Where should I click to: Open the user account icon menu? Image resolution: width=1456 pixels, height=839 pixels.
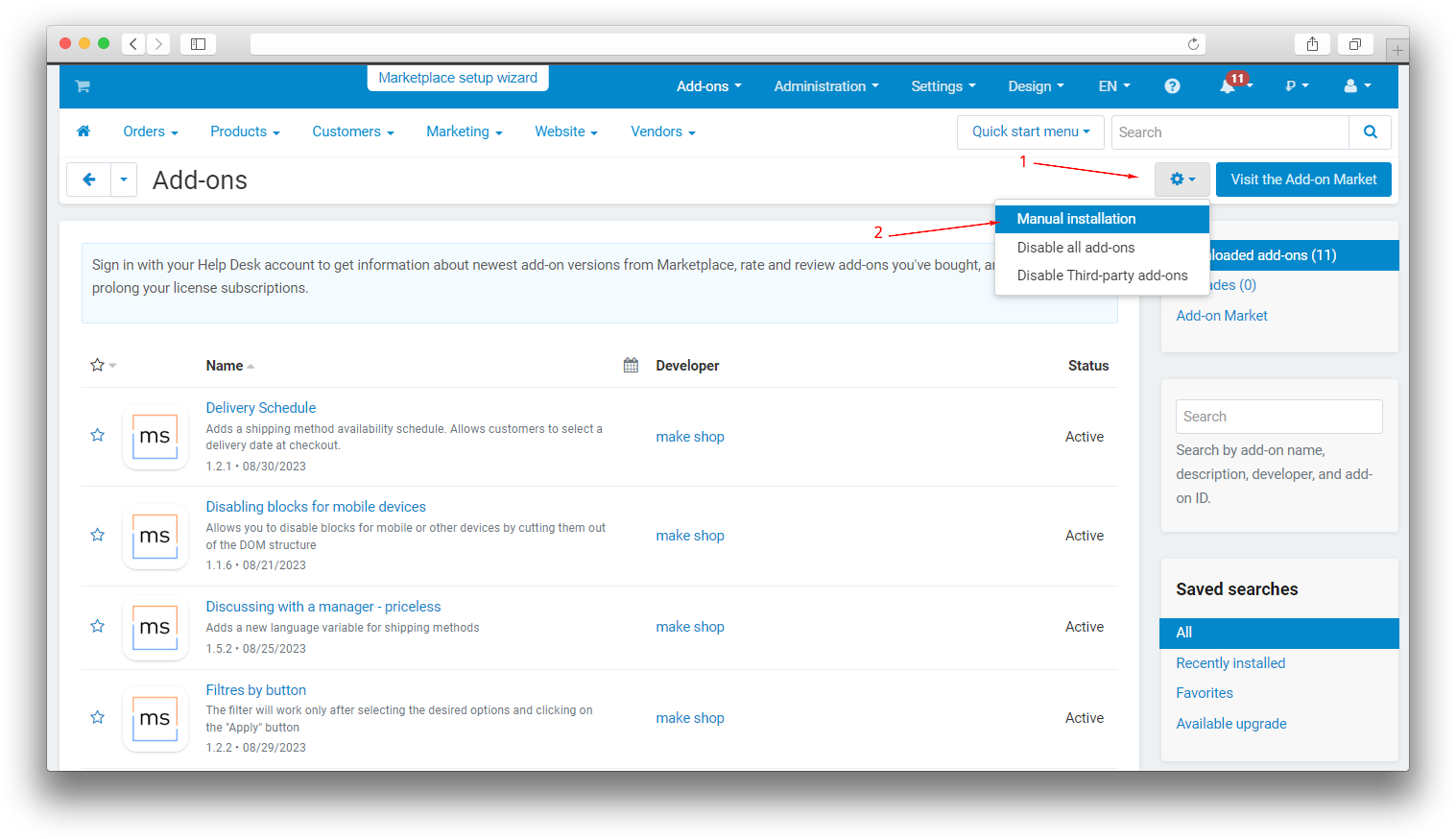pos(1356,86)
